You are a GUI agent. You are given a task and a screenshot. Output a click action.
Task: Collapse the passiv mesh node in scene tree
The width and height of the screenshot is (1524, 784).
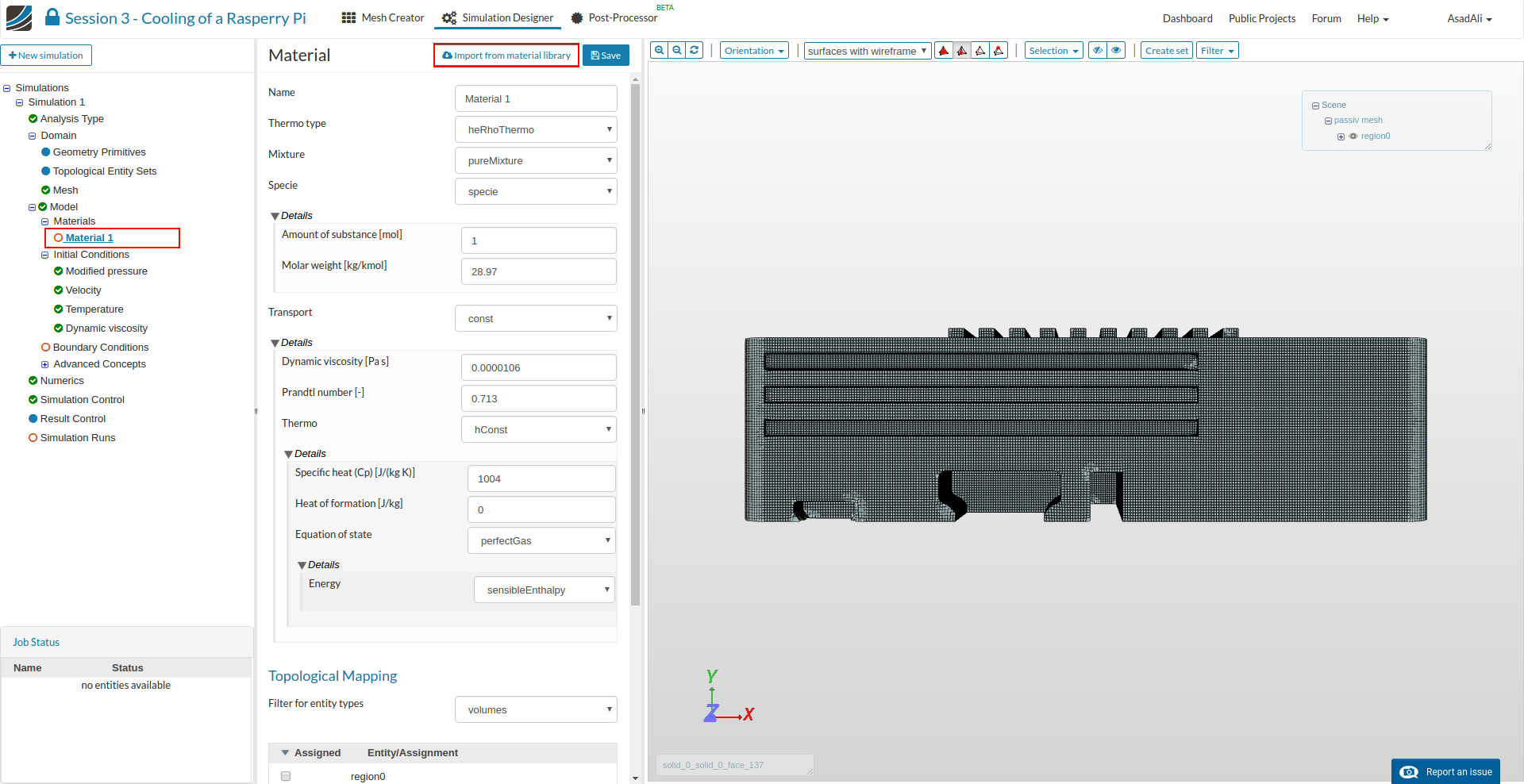click(1328, 121)
